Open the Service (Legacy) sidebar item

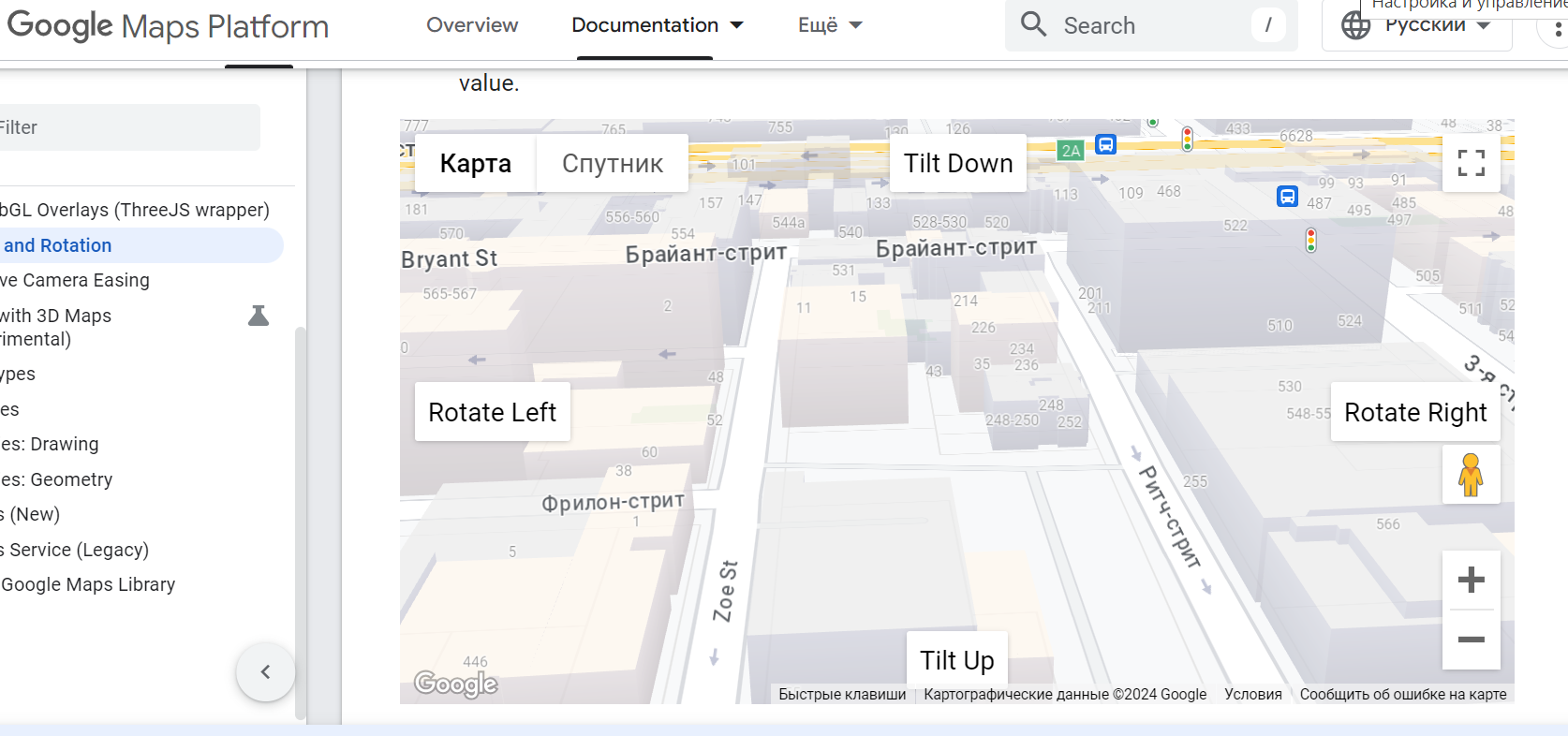tap(75, 550)
